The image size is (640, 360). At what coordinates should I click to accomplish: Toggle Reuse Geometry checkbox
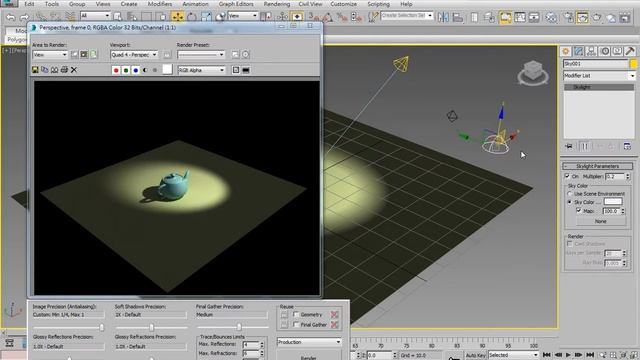tap(296, 314)
